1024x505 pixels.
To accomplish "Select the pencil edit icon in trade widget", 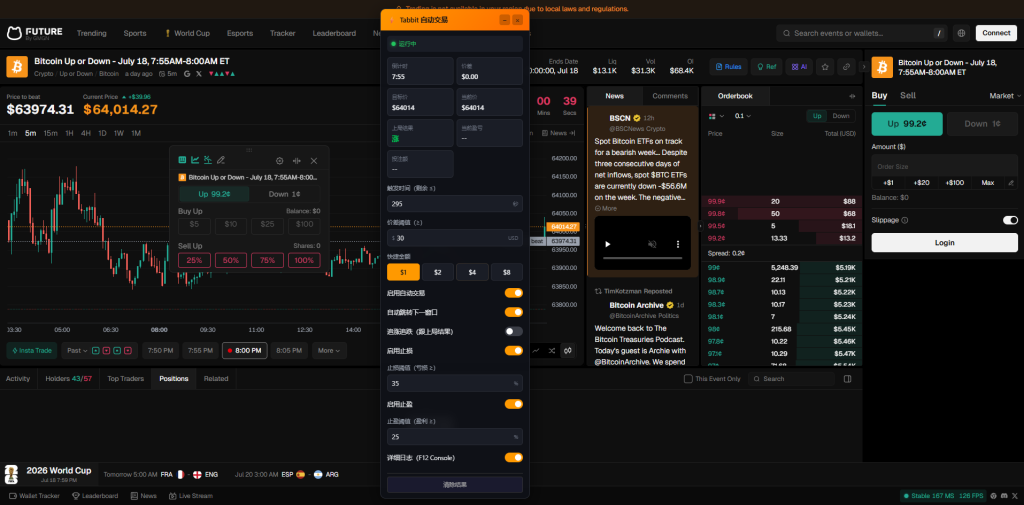I will point(221,160).
